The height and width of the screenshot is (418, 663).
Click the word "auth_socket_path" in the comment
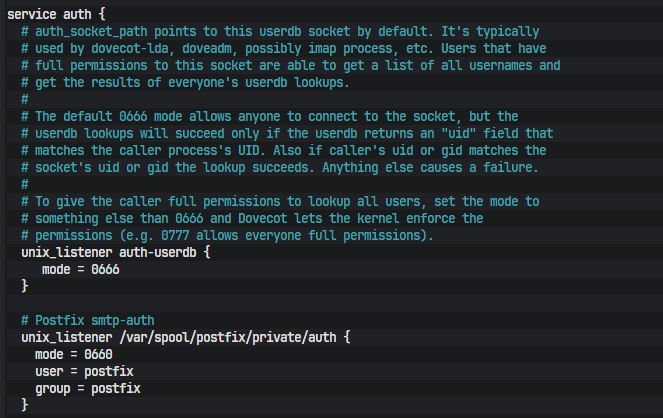[92, 32]
